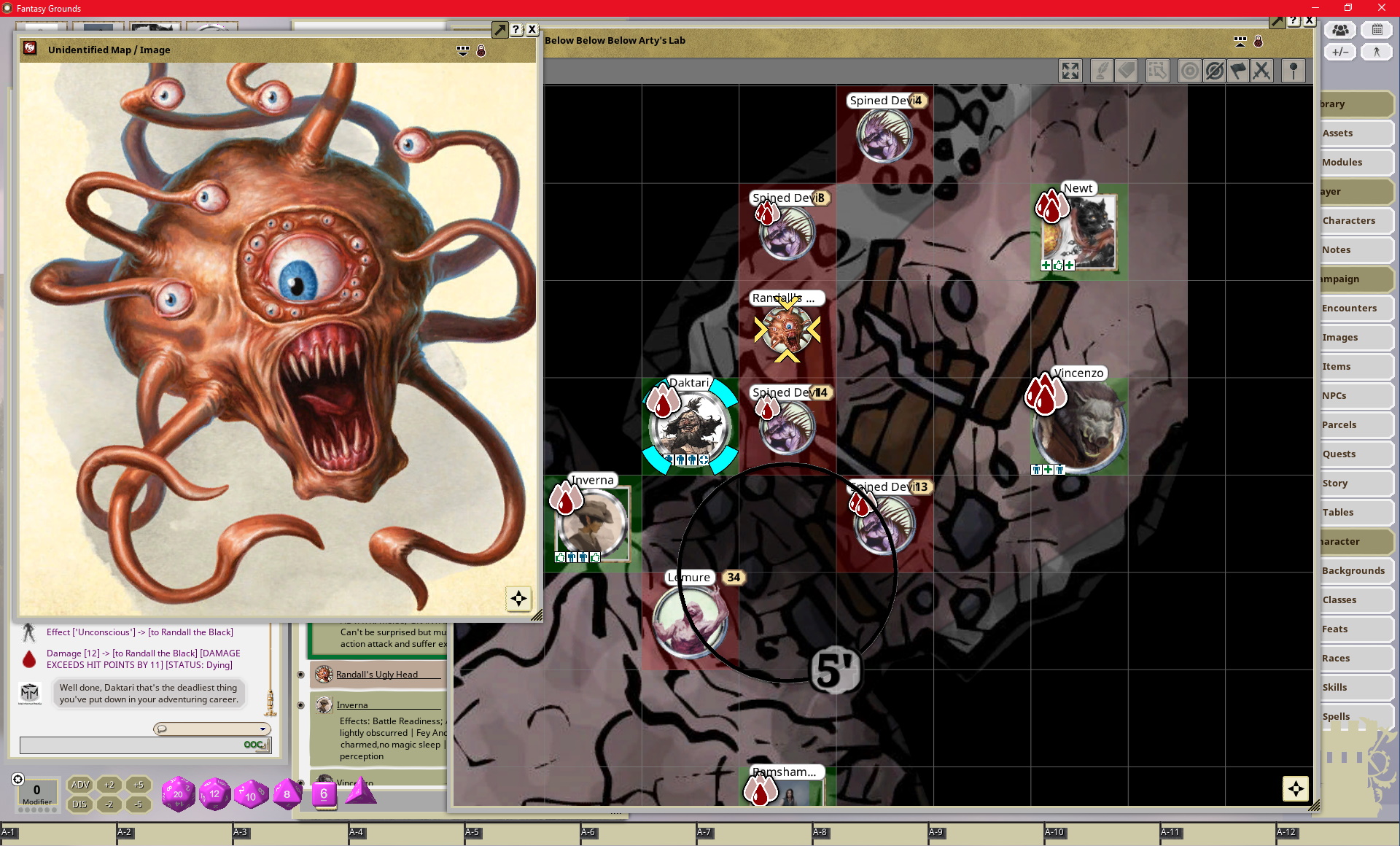The width and height of the screenshot is (1400, 846).
Task: Open the party group icon button
Action: tap(1340, 30)
